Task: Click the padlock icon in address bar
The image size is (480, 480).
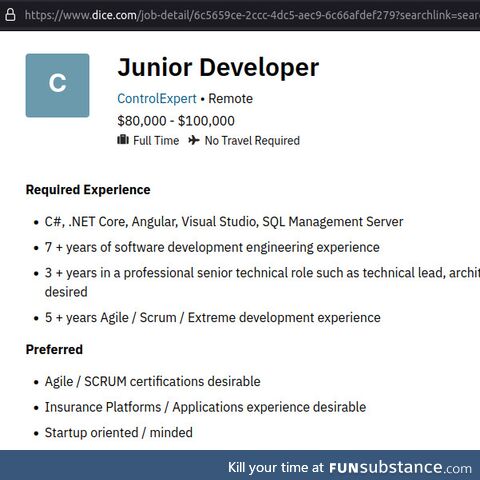Action: click(10, 15)
